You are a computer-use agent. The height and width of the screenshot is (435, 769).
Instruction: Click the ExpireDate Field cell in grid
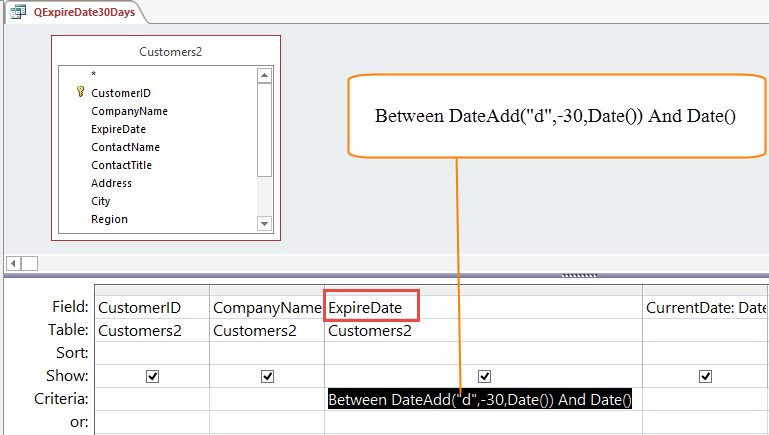371,307
